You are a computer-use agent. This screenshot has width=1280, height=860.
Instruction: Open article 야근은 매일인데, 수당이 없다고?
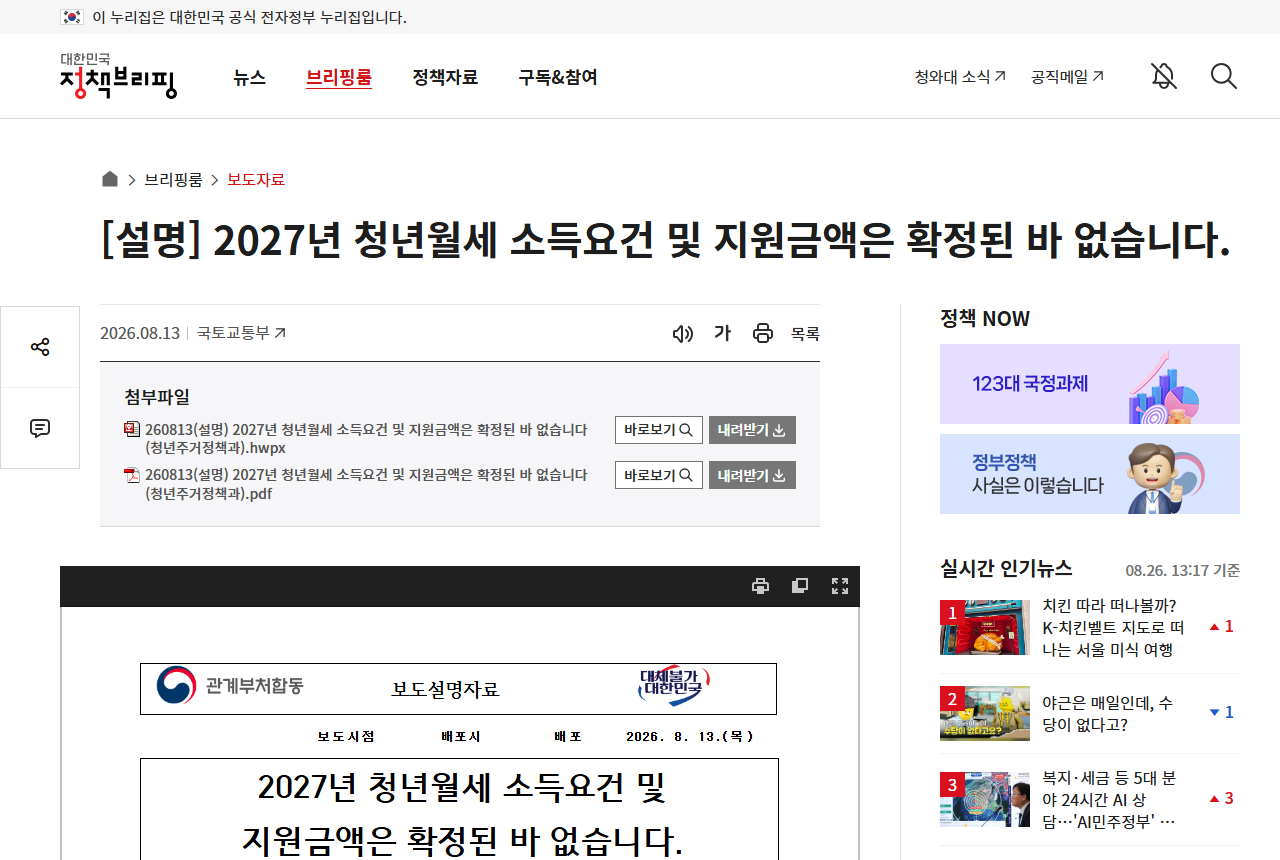click(x=1108, y=714)
